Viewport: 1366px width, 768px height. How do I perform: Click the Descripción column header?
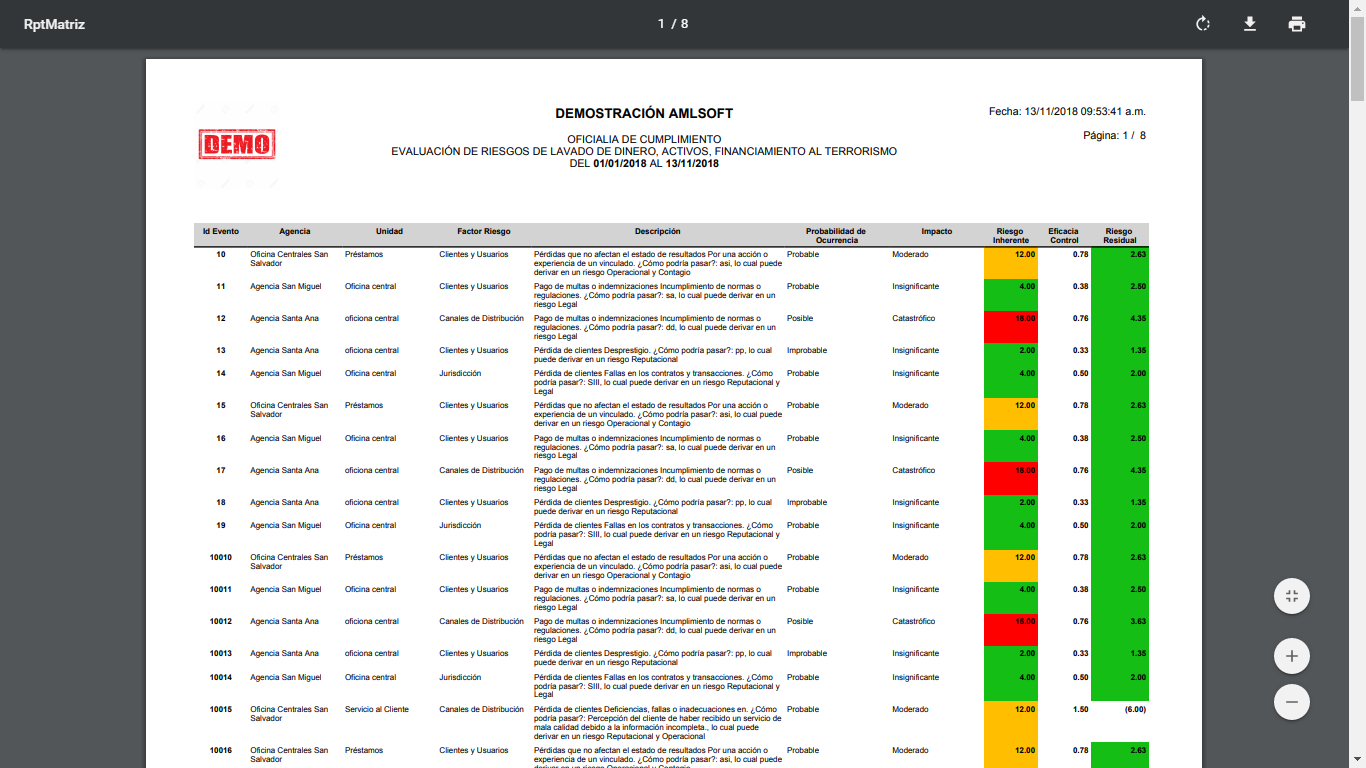click(x=657, y=231)
